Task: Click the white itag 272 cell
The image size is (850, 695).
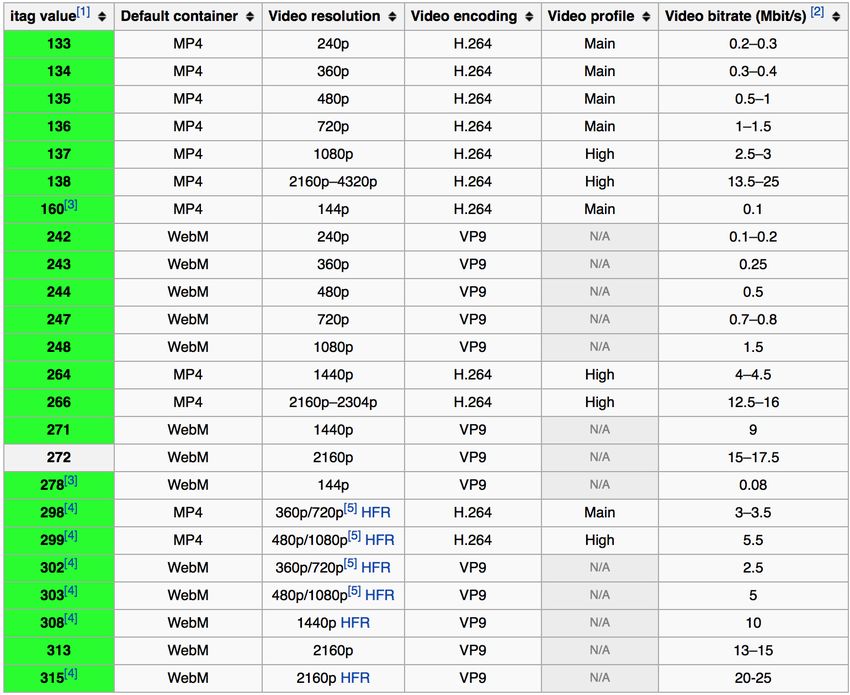Action: pyautogui.click(x=59, y=457)
